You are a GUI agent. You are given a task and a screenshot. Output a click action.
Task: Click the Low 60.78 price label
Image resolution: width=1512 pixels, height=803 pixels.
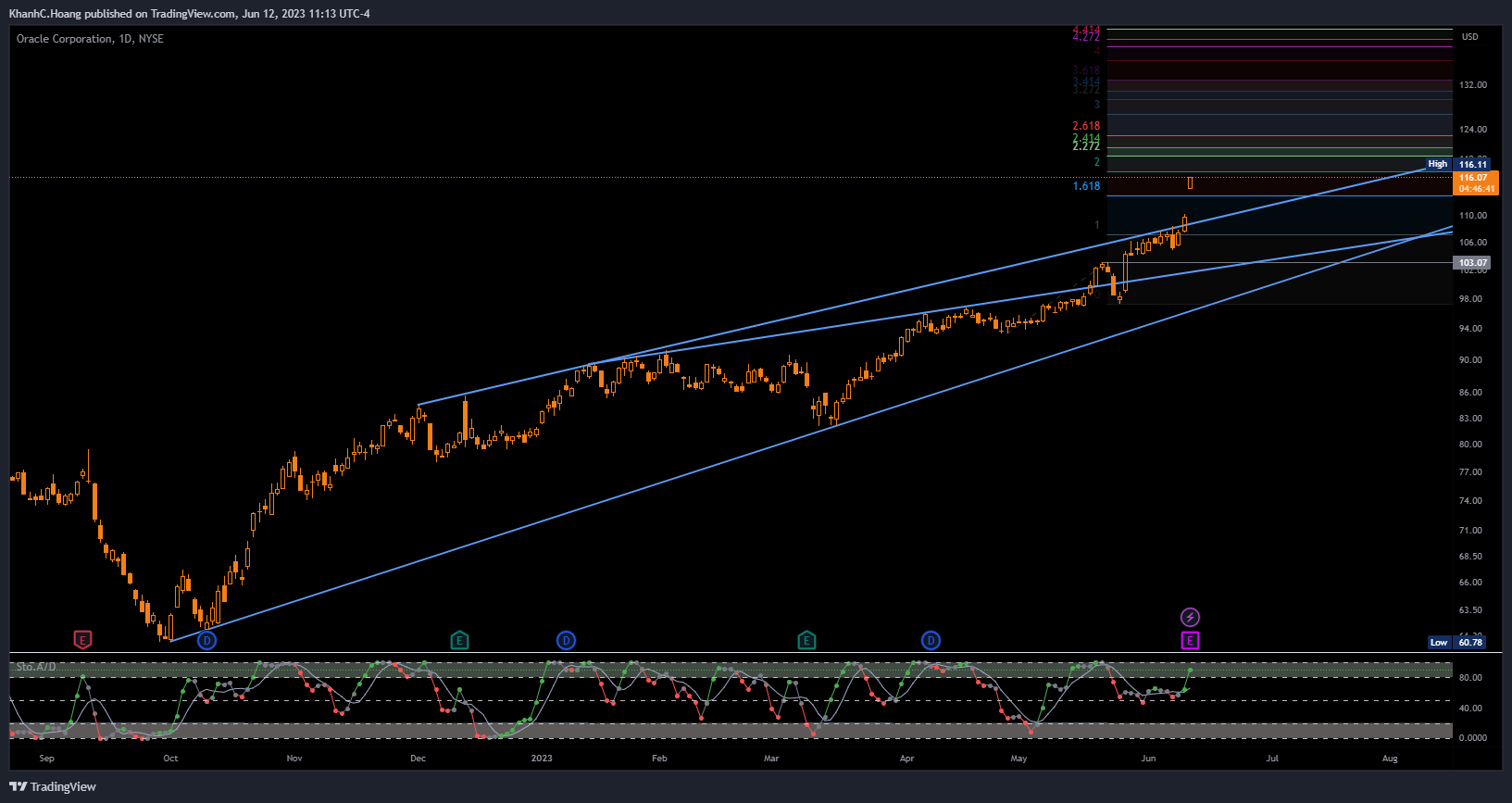pyautogui.click(x=1457, y=642)
